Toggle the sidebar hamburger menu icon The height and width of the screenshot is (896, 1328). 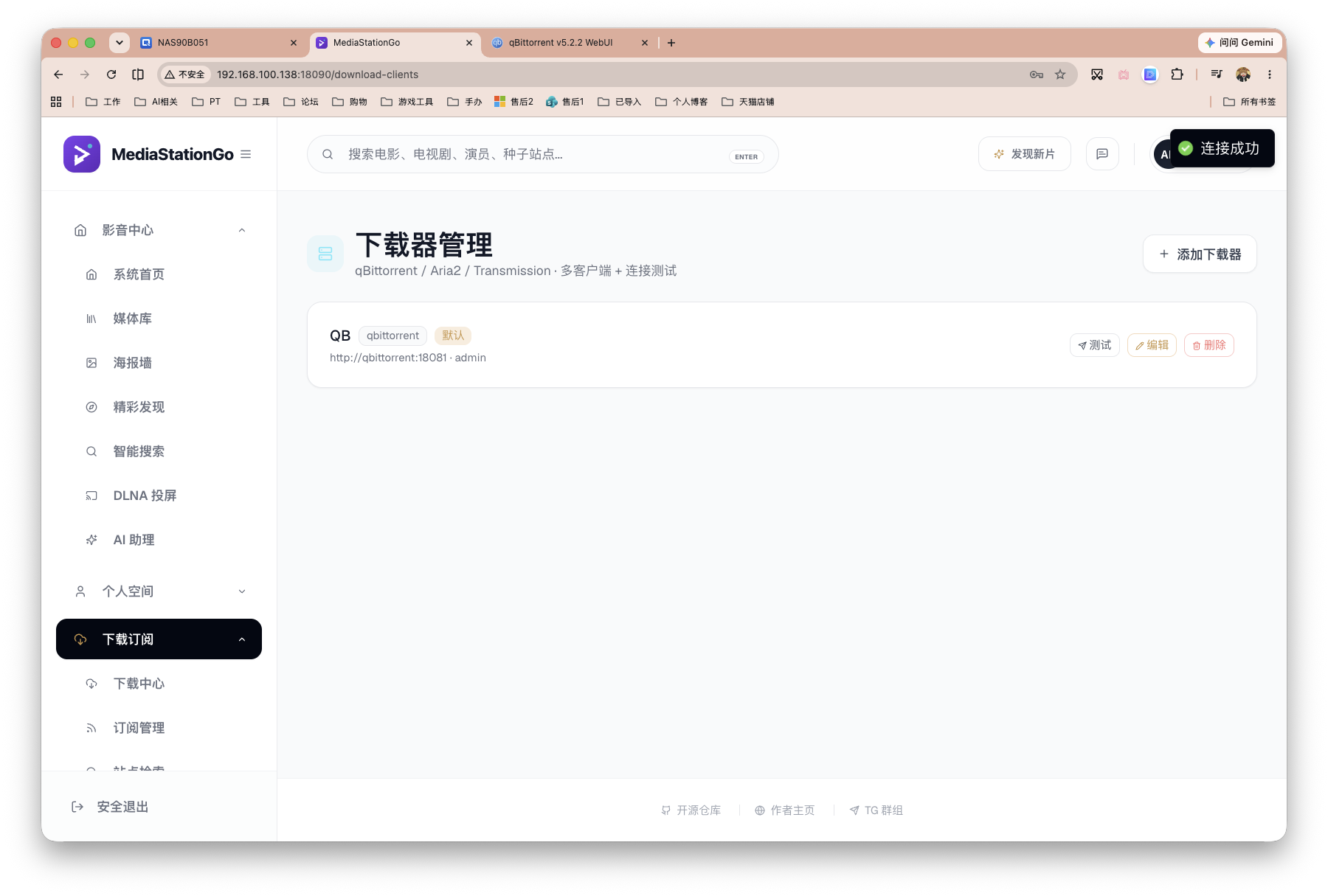(246, 154)
